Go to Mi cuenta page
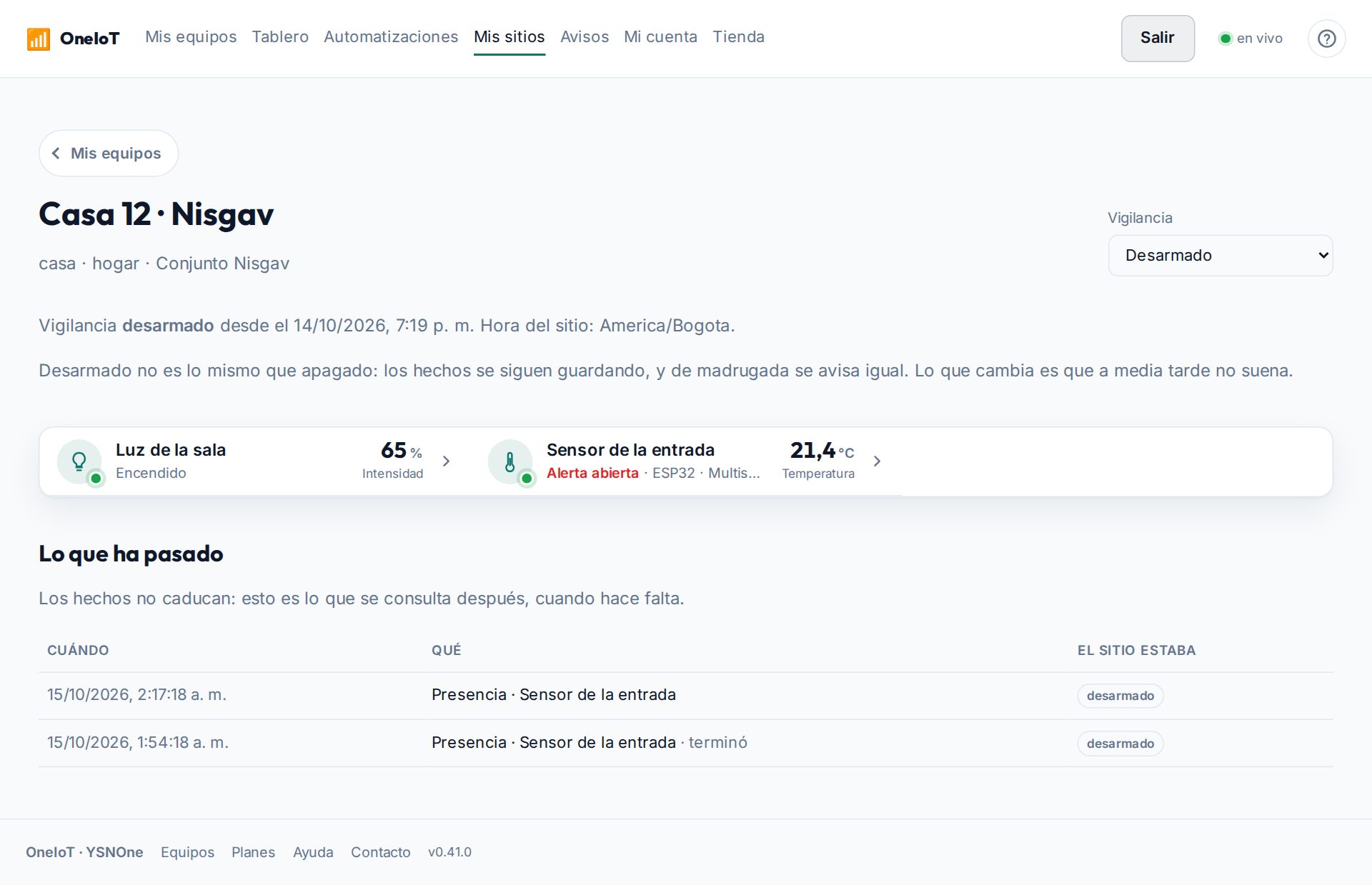 pos(660,37)
